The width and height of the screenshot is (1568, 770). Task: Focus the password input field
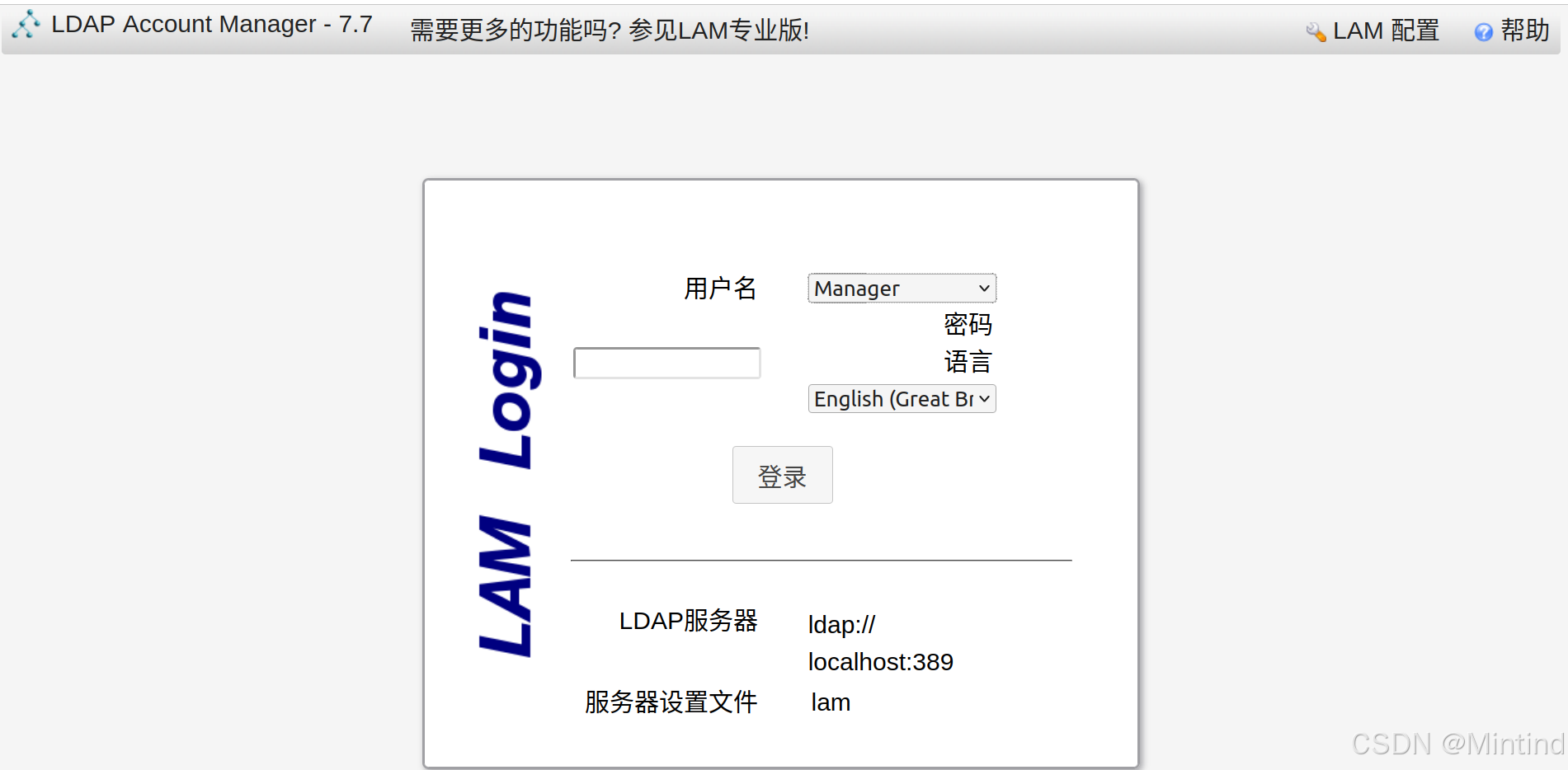(x=666, y=363)
